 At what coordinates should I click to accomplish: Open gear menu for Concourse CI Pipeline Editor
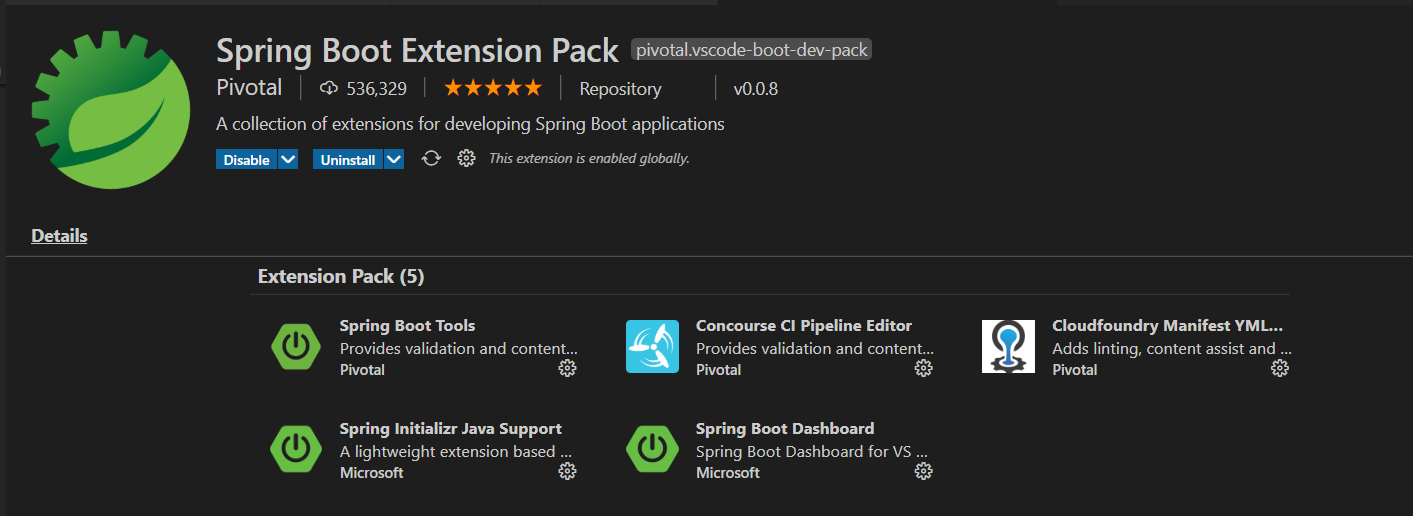(x=924, y=369)
